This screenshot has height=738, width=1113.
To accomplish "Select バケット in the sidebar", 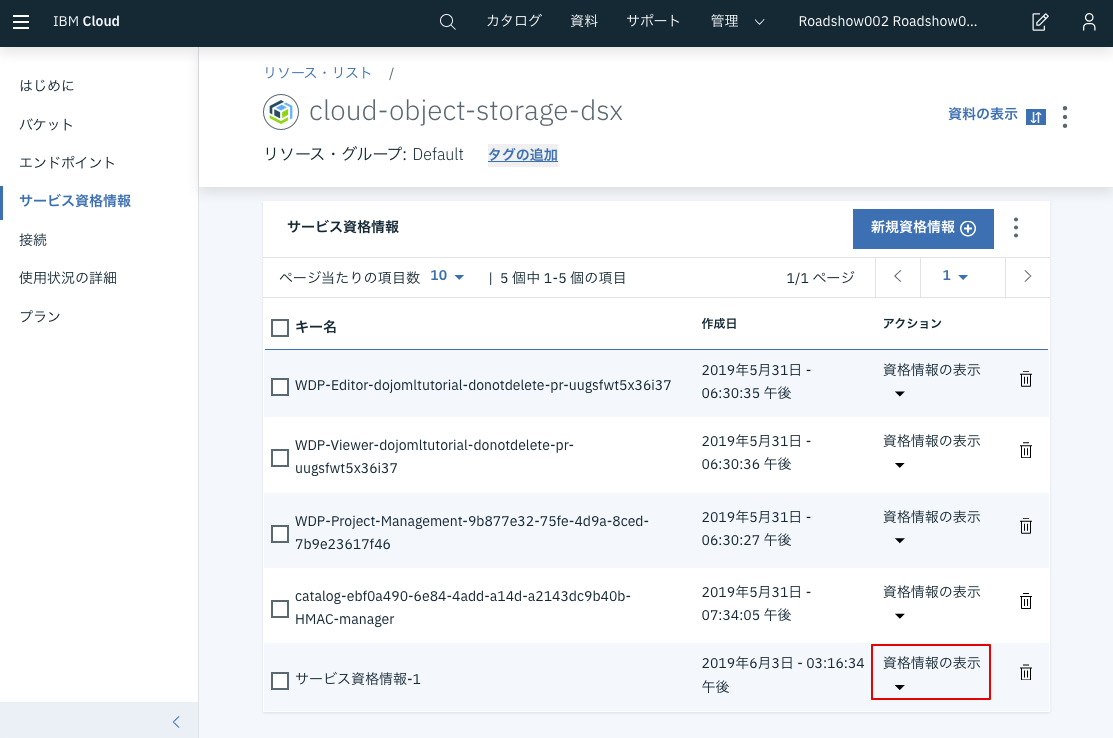I will (x=46, y=125).
